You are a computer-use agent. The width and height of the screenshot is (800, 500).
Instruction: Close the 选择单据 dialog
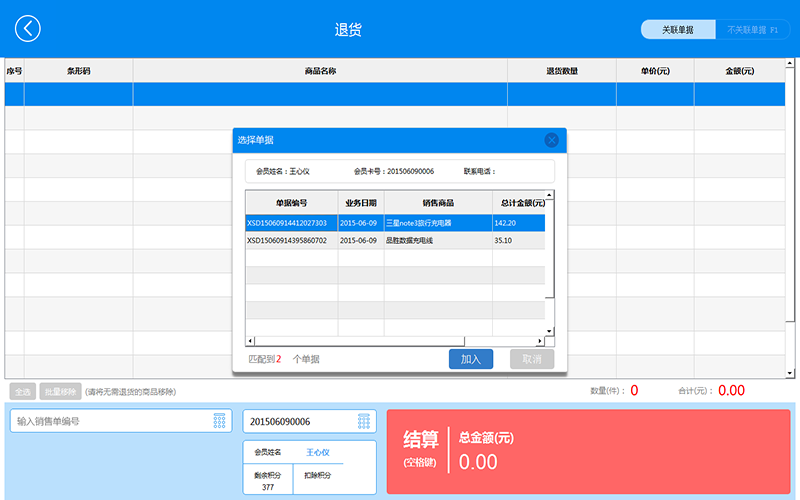(x=551, y=141)
